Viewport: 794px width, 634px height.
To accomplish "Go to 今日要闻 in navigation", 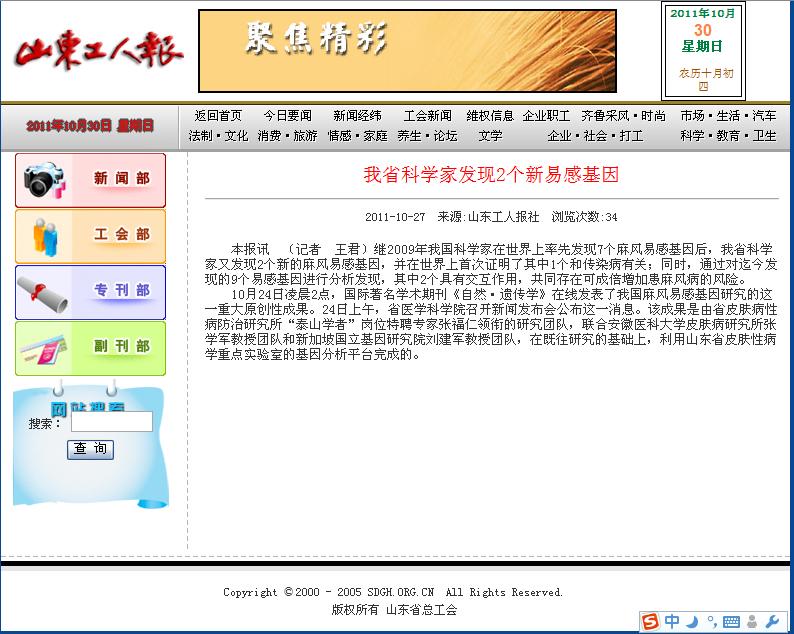I will pyautogui.click(x=288, y=116).
